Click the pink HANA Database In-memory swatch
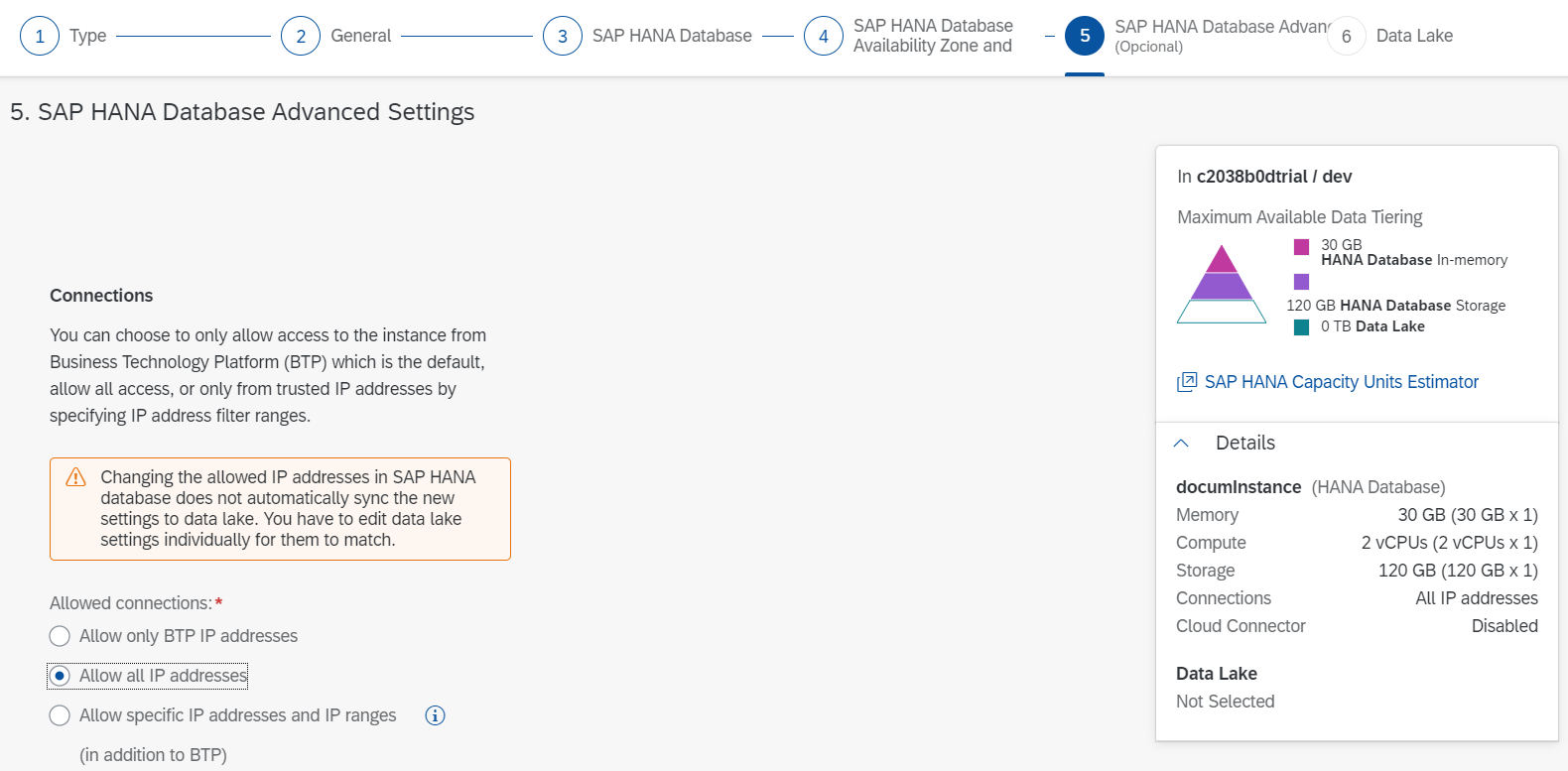1568x771 pixels. click(x=1301, y=246)
